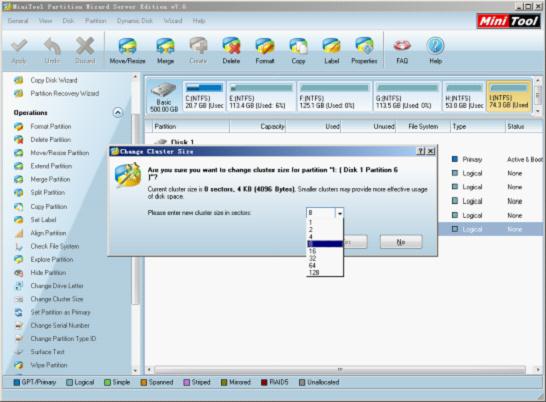Click the Label toolbar icon
This screenshot has height=402, width=546.
click(x=332, y=47)
